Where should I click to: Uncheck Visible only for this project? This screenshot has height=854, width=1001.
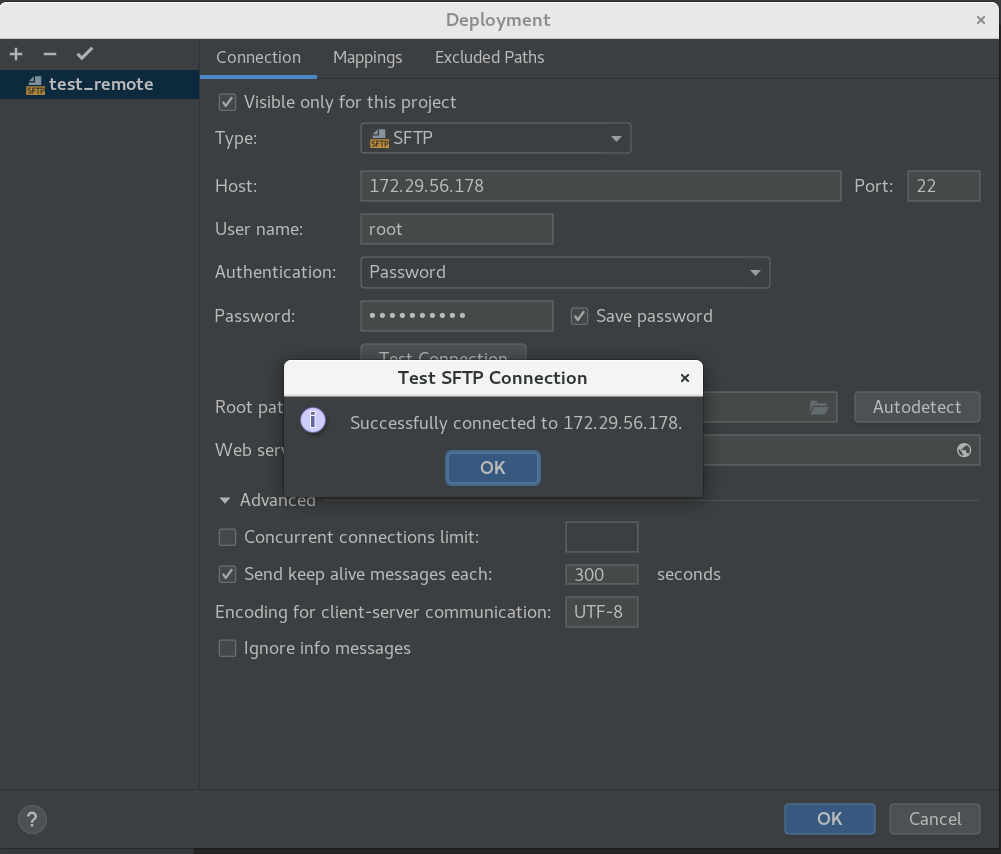(x=227, y=102)
